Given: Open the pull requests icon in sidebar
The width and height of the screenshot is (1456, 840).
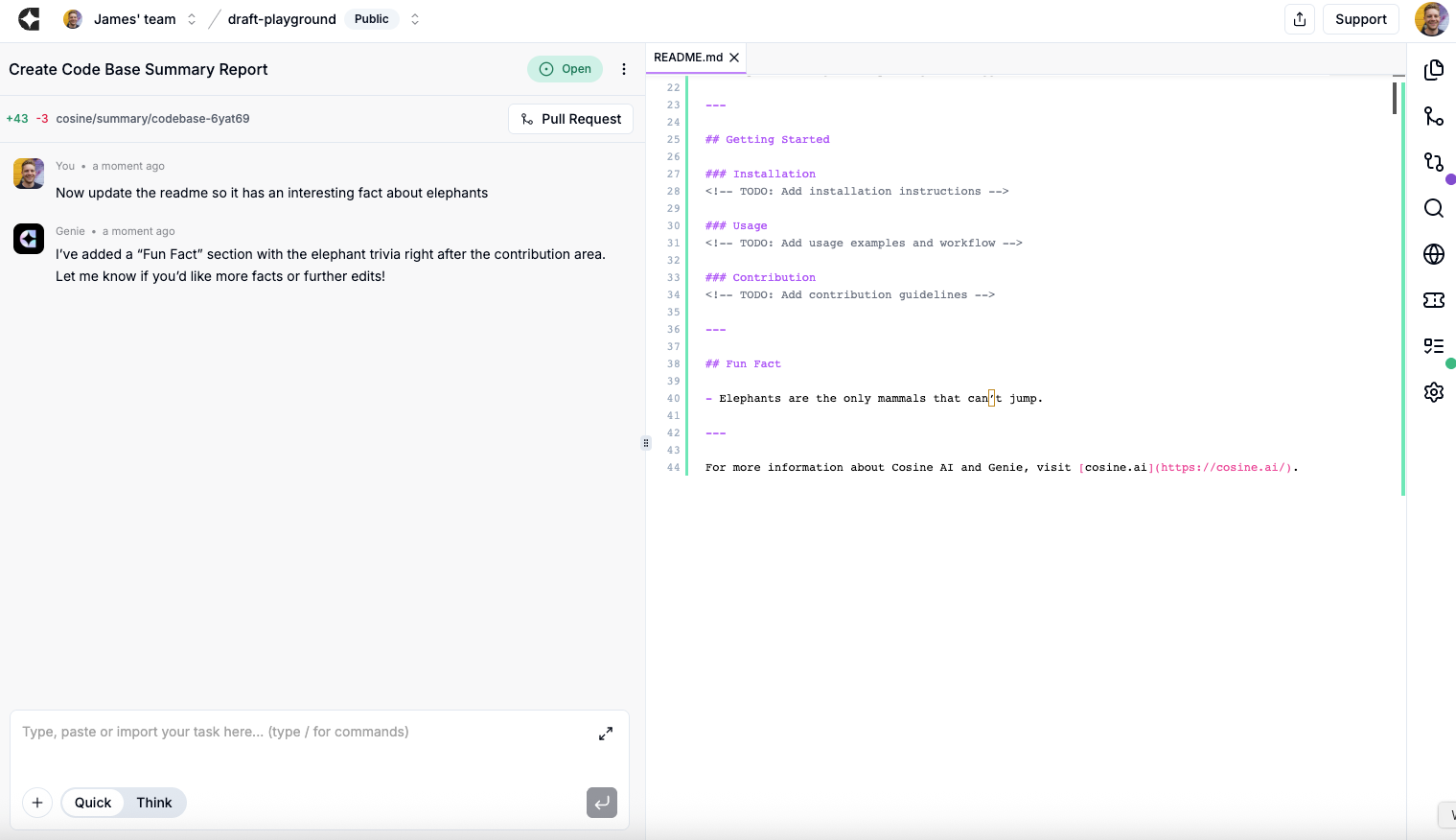Looking at the screenshot, I should (1433, 162).
